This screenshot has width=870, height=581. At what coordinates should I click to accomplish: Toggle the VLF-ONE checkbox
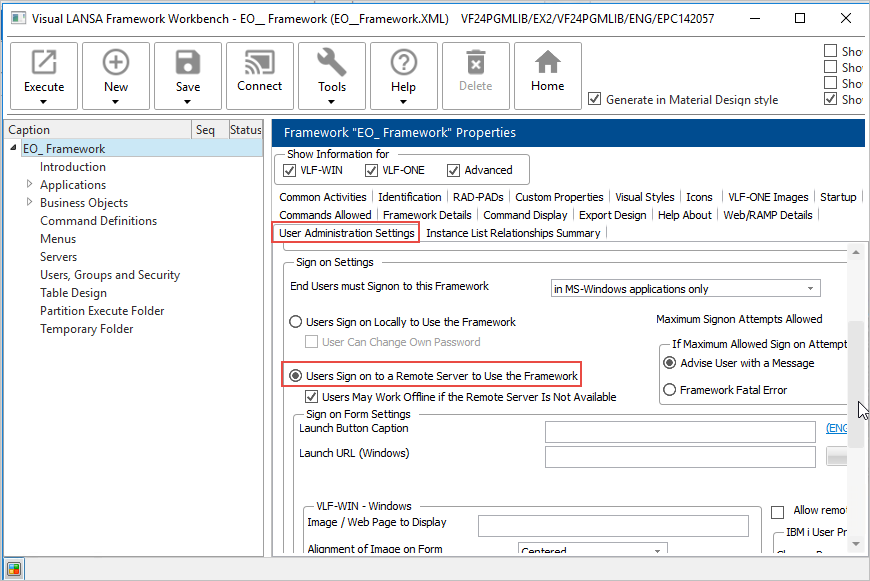click(371, 170)
